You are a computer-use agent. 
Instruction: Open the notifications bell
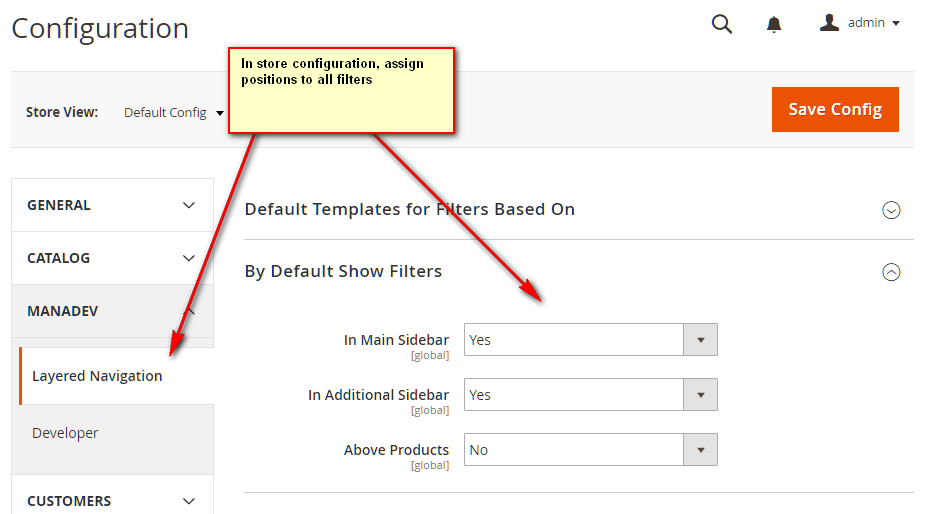[x=774, y=24]
